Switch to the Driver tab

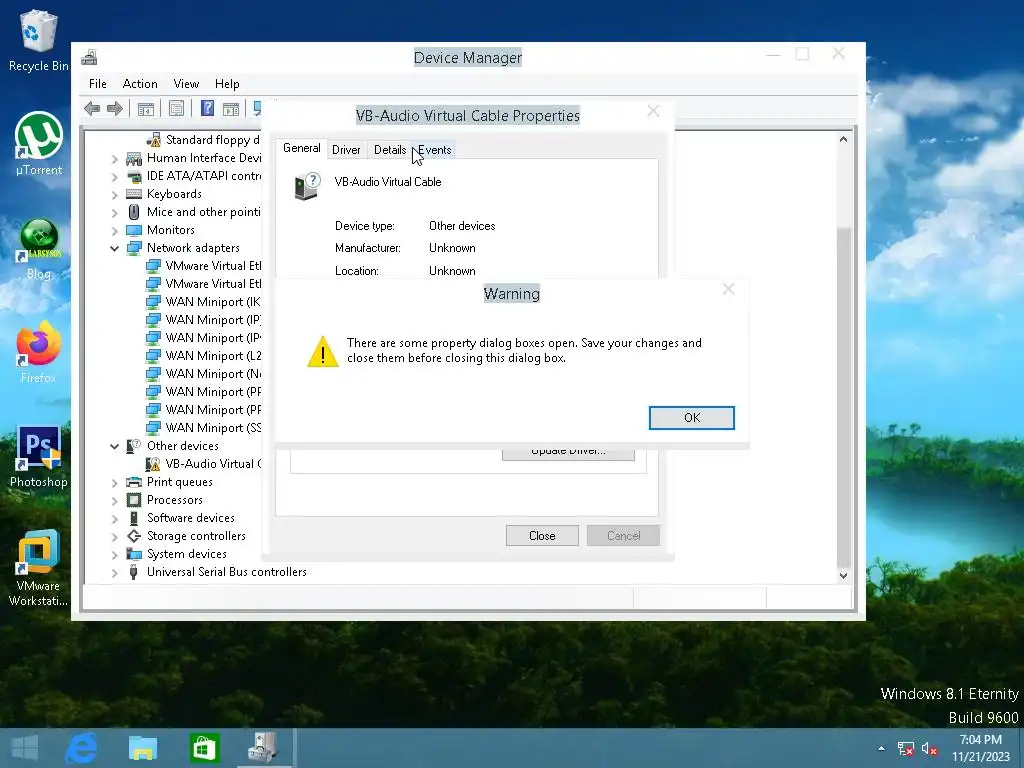point(346,150)
